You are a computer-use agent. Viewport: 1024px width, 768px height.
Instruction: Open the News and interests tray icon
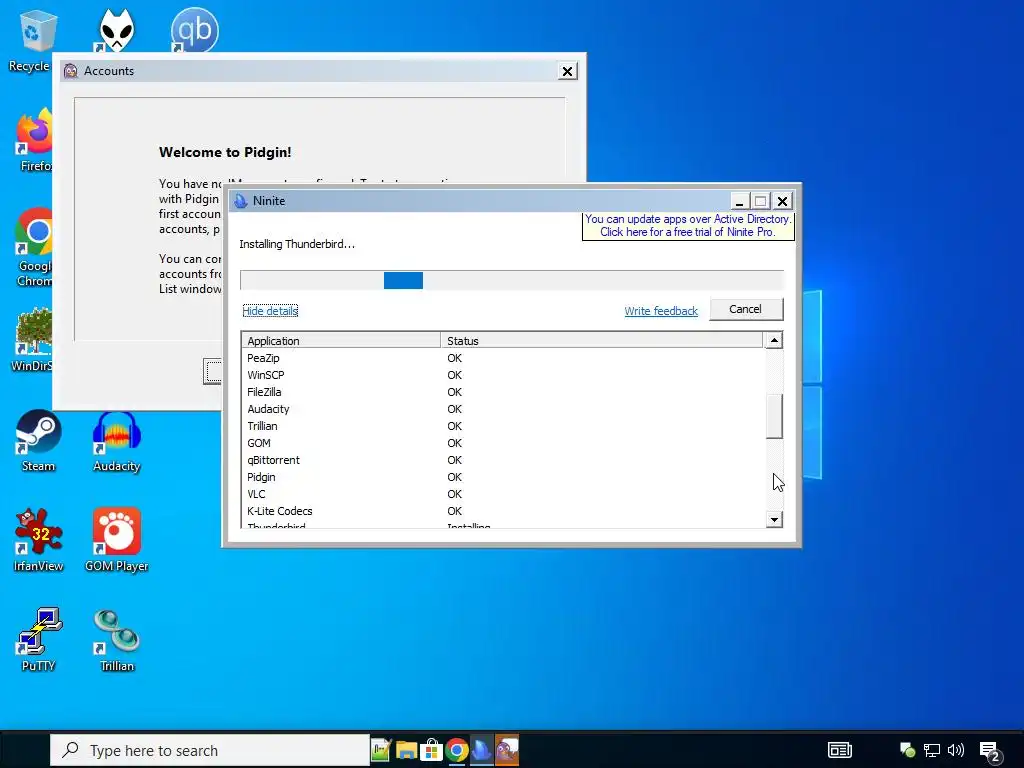[x=840, y=750]
